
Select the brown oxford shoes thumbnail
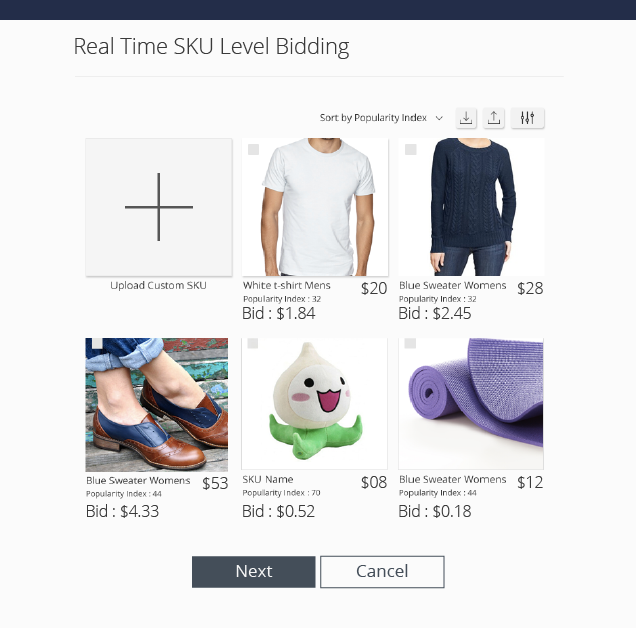pos(157,404)
